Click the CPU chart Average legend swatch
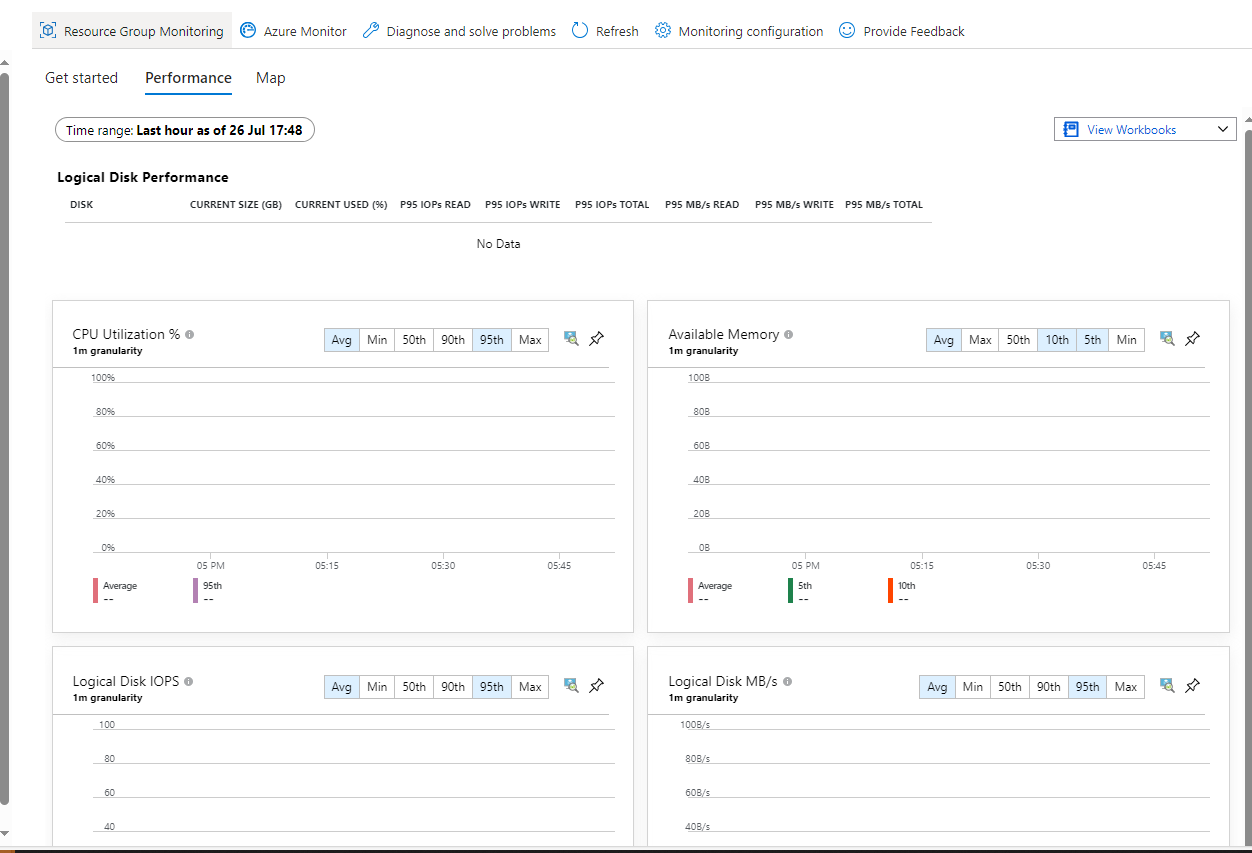The width and height of the screenshot is (1252, 853). pos(96,591)
